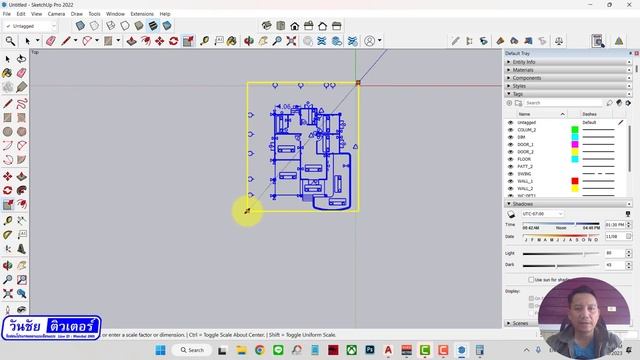Screen dimensions: 640x360
Task: Open the user account icon in toolbar
Action: 369,41
